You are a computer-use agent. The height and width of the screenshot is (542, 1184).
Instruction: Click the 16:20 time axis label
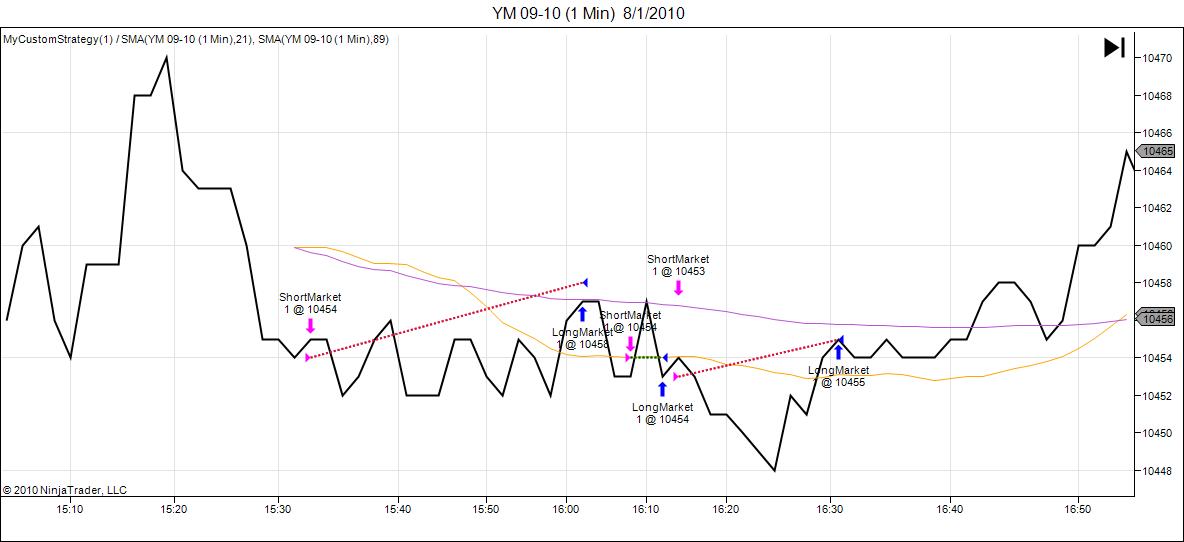pyautogui.click(x=726, y=510)
